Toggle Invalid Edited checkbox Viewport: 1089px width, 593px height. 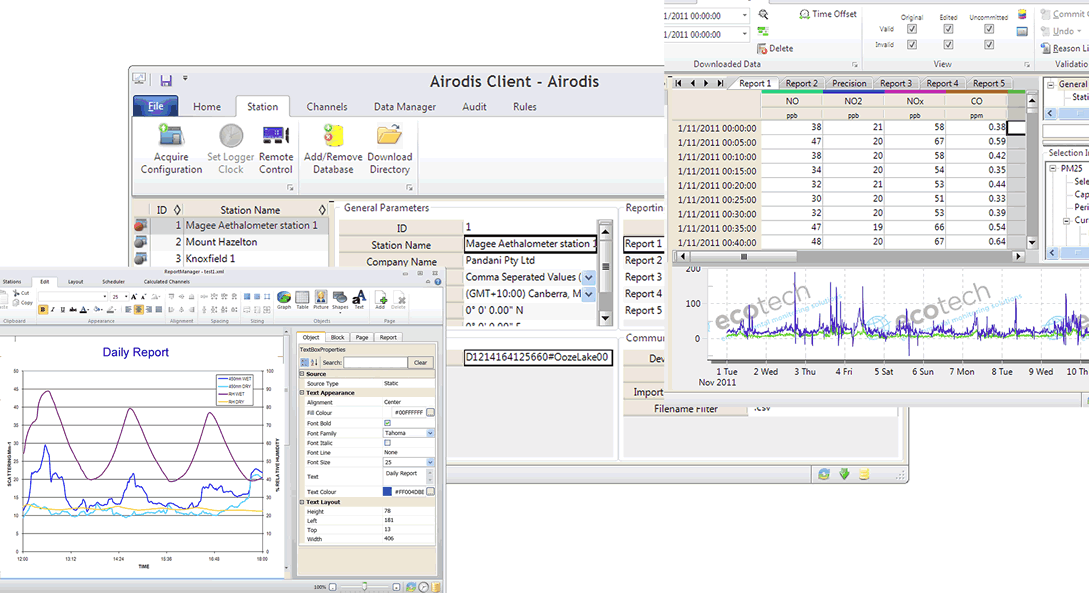coord(948,44)
